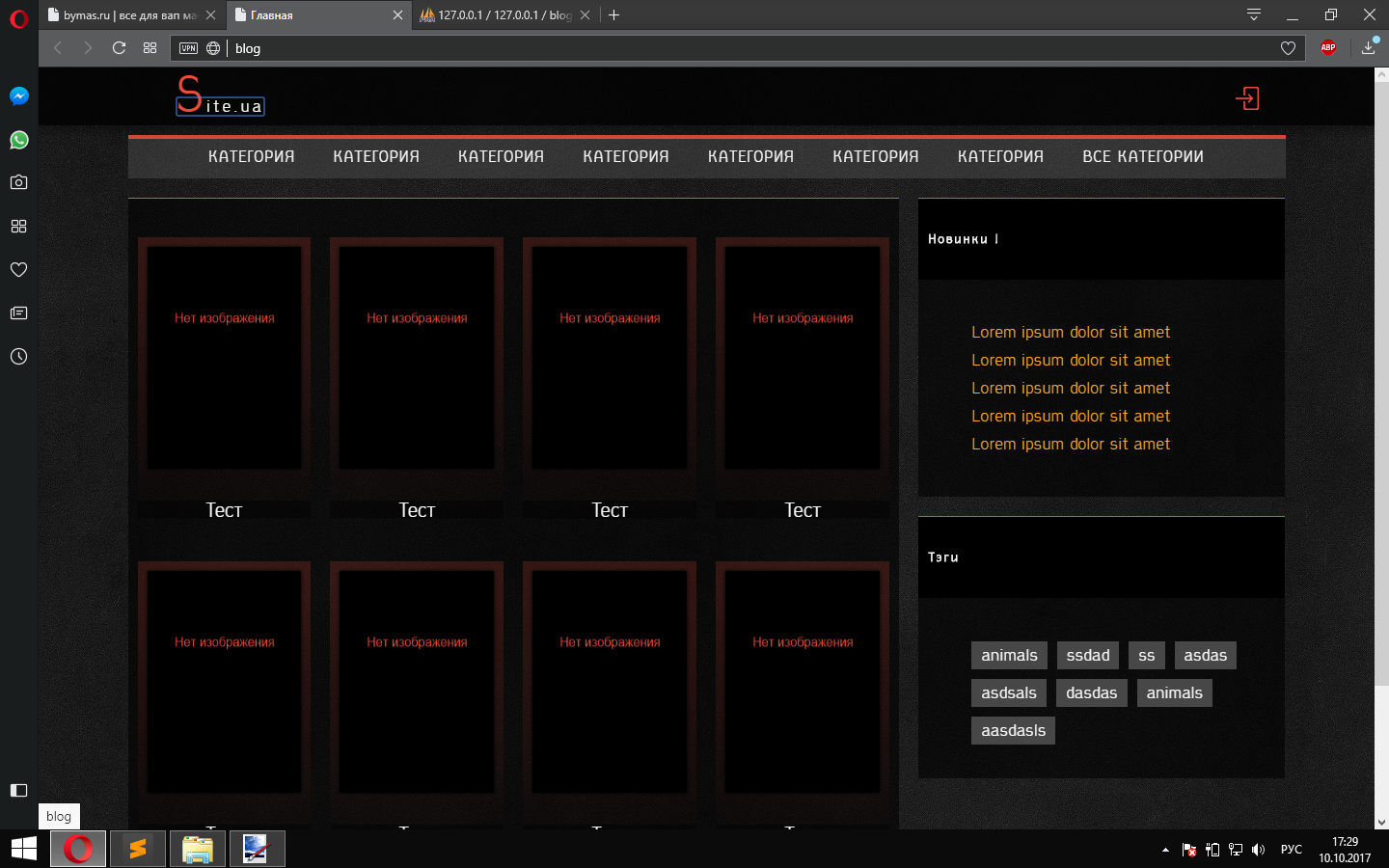1389x868 pixels.
Task: Open the first Lorem ipsum link
Action: coord(1070,332)
